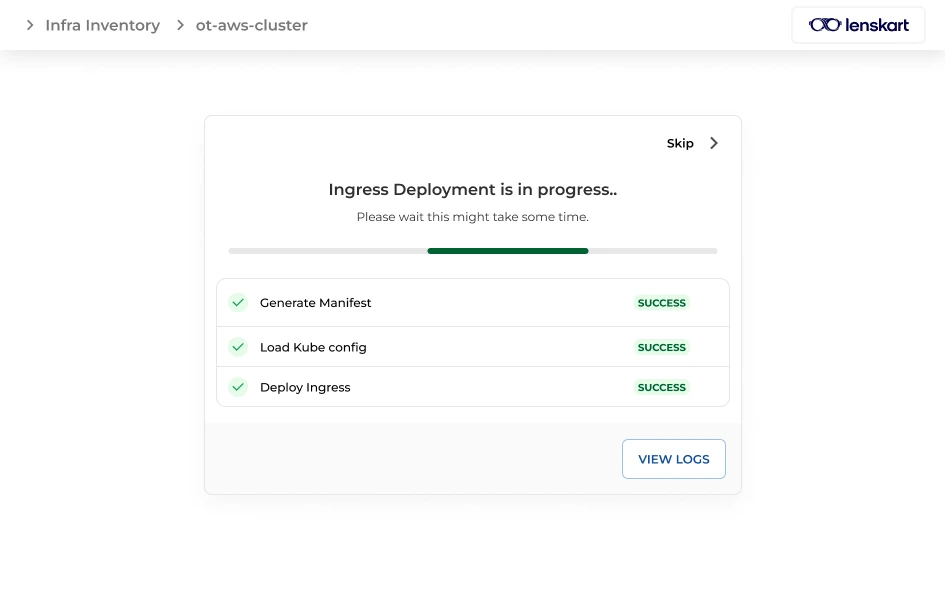Open the ot-aws-cluster breadcrumb

(x=251, y=25)
